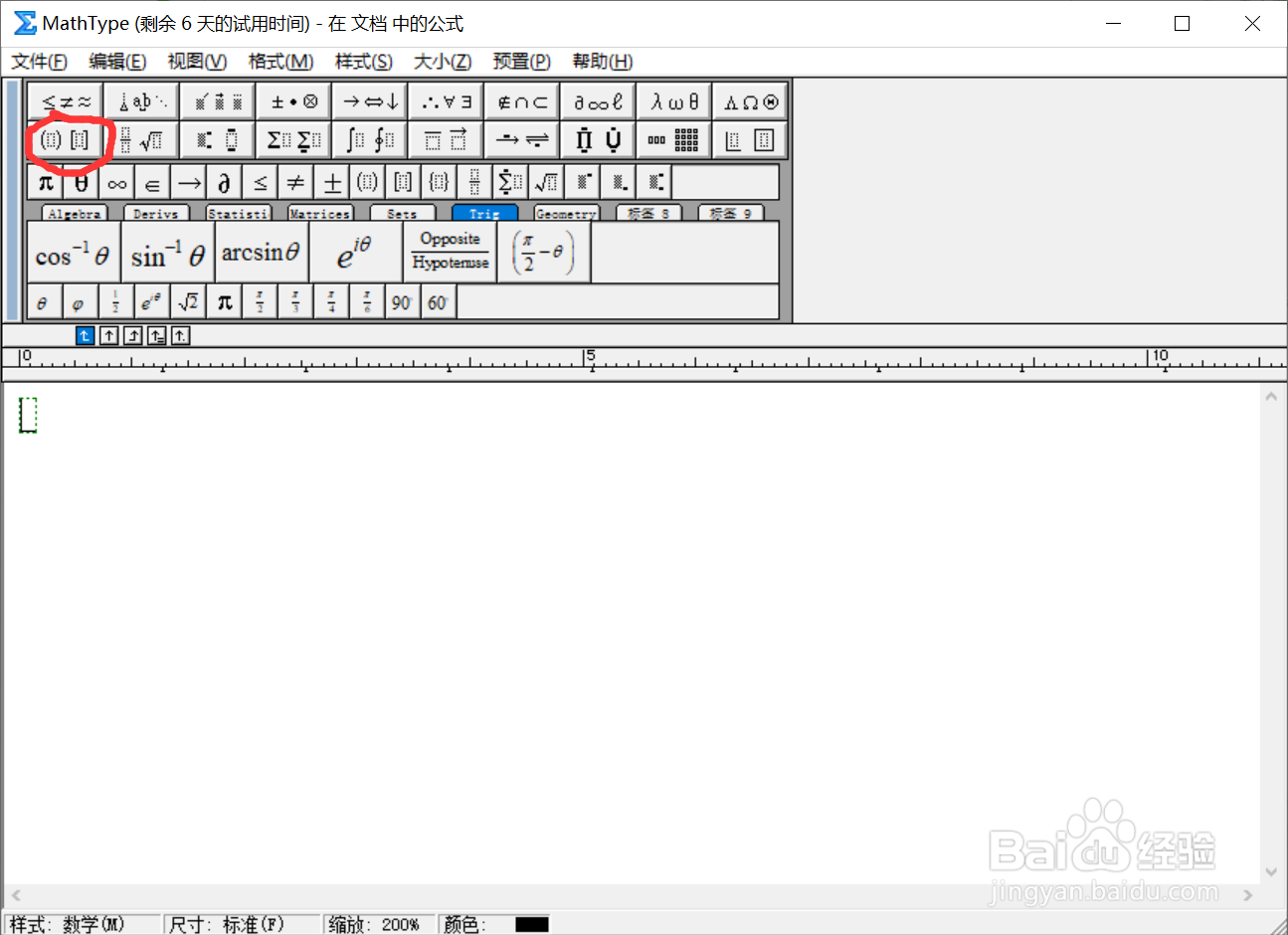Insert parentheses template from small bar
Image resolution: width=1288 pixels, height=935 pixels.
pos(368,183)
